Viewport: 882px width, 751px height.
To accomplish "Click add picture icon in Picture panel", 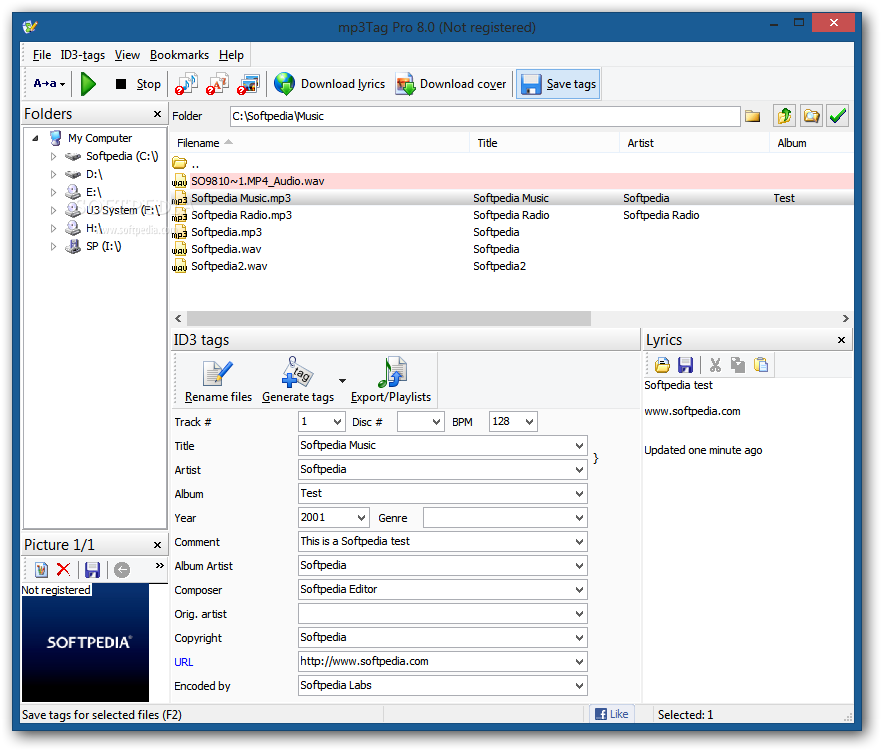I will (x=41, y=570).
